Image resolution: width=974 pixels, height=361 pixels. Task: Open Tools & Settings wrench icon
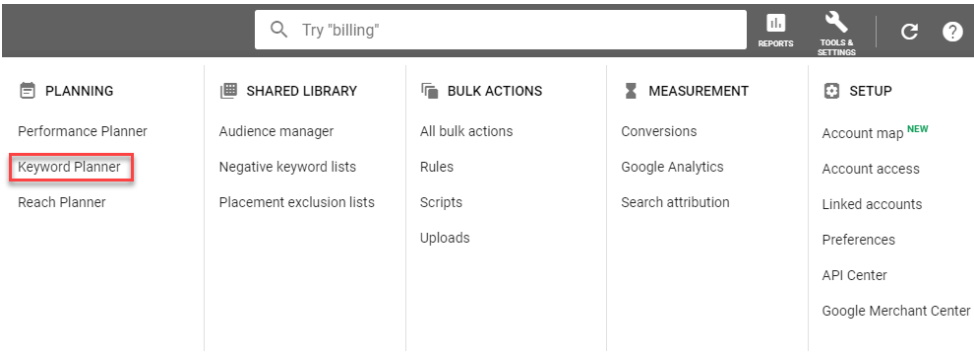point(835,23)
